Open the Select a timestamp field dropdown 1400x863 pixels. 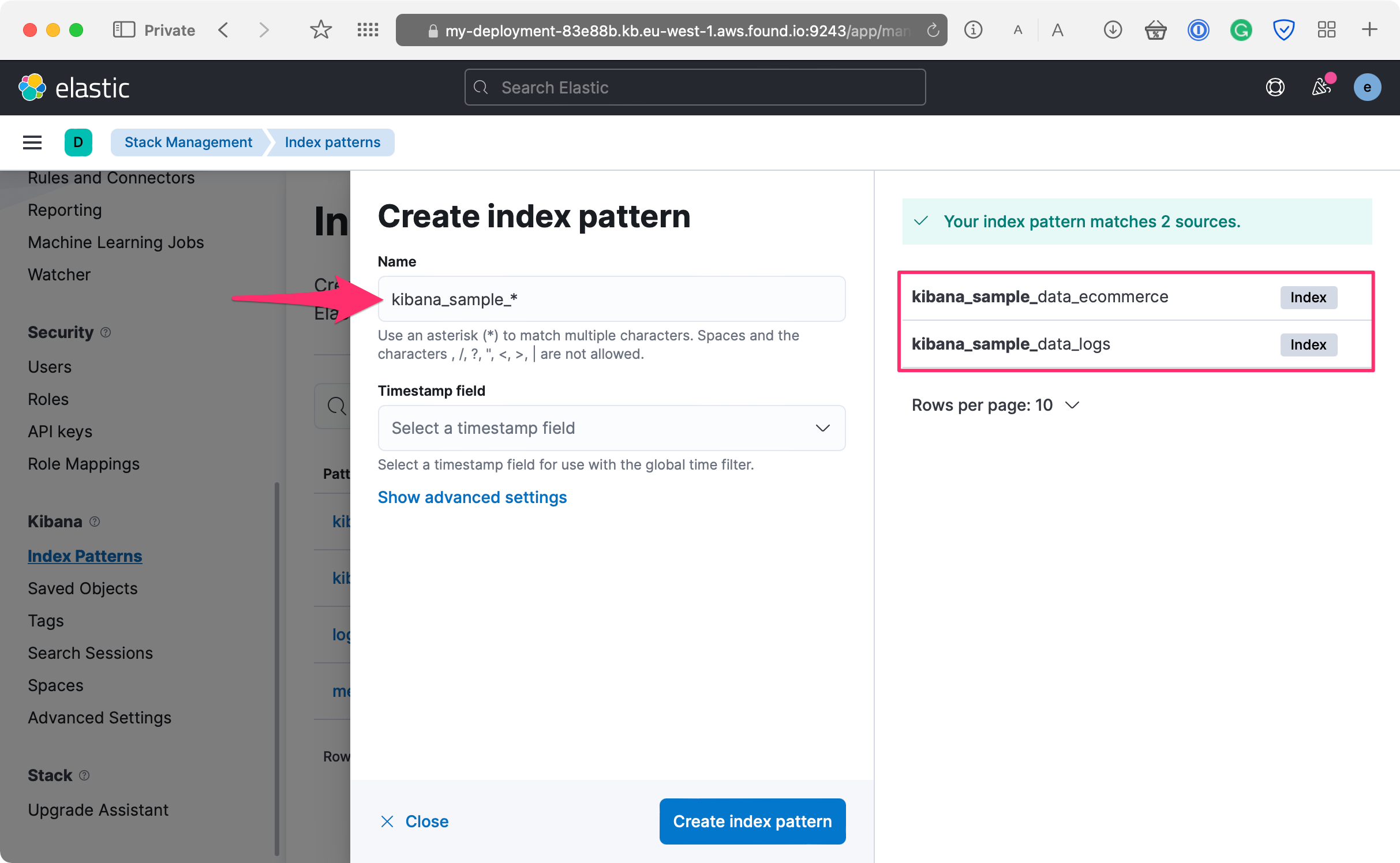611,428
